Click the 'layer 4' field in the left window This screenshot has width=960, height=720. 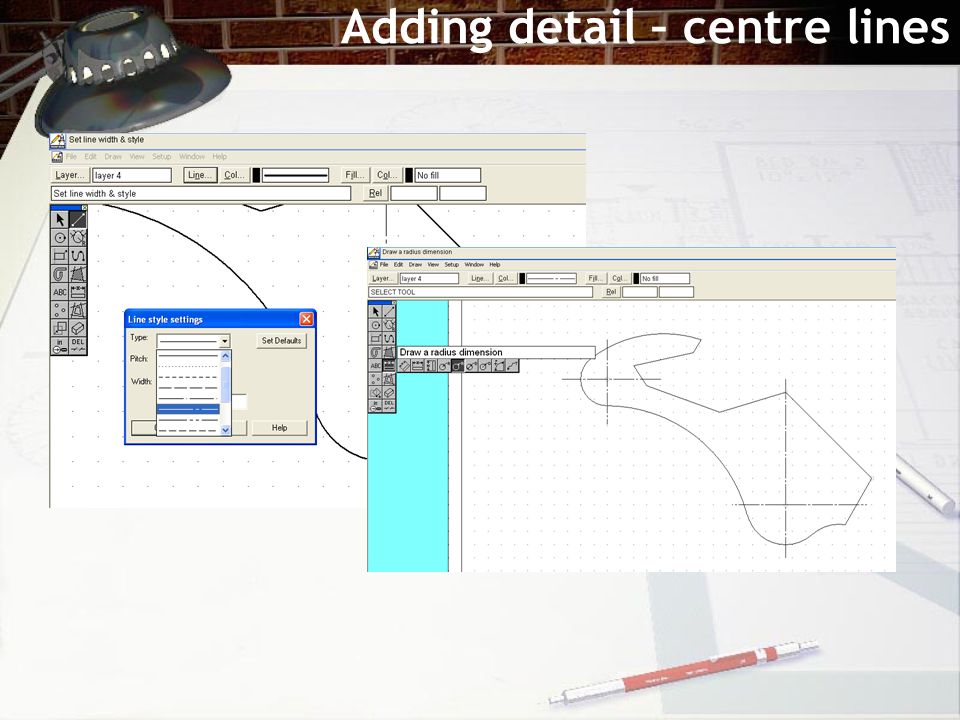coord(132,175)
